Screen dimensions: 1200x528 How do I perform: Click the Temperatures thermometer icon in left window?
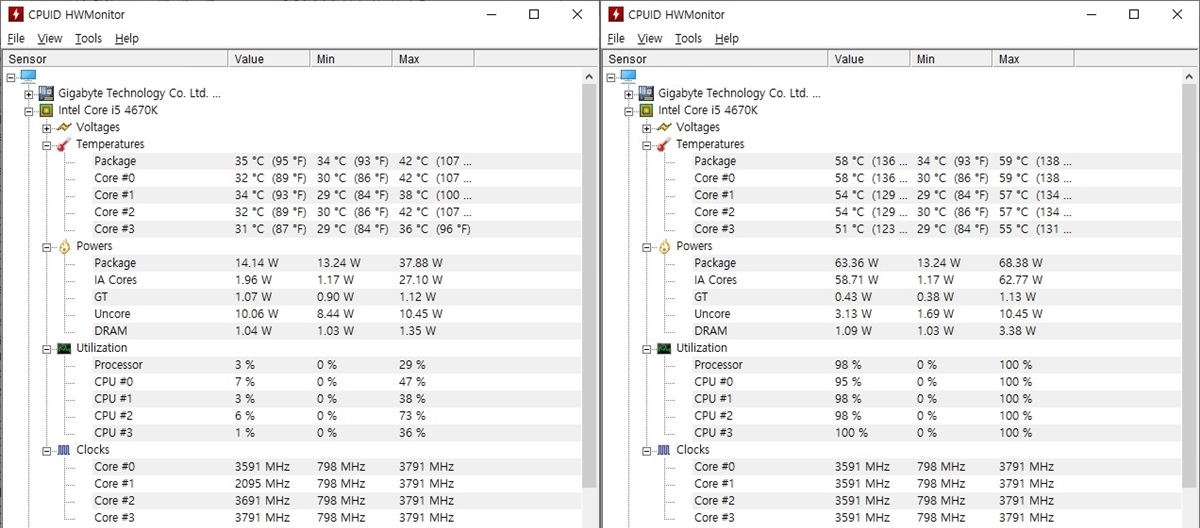[63, 144]
